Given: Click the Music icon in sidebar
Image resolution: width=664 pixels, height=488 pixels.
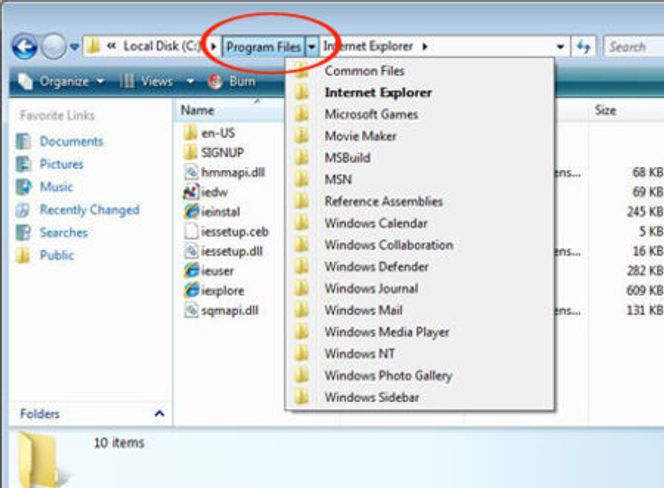Looking at the screenshot, I should 24,187.
